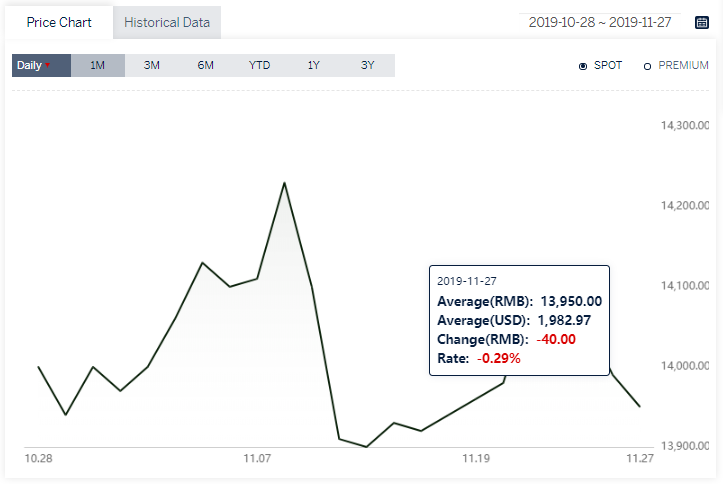The image size is (723, 484).
Task: Select the 3M time range
Action: pyautogui.click(x=152, y=65)
